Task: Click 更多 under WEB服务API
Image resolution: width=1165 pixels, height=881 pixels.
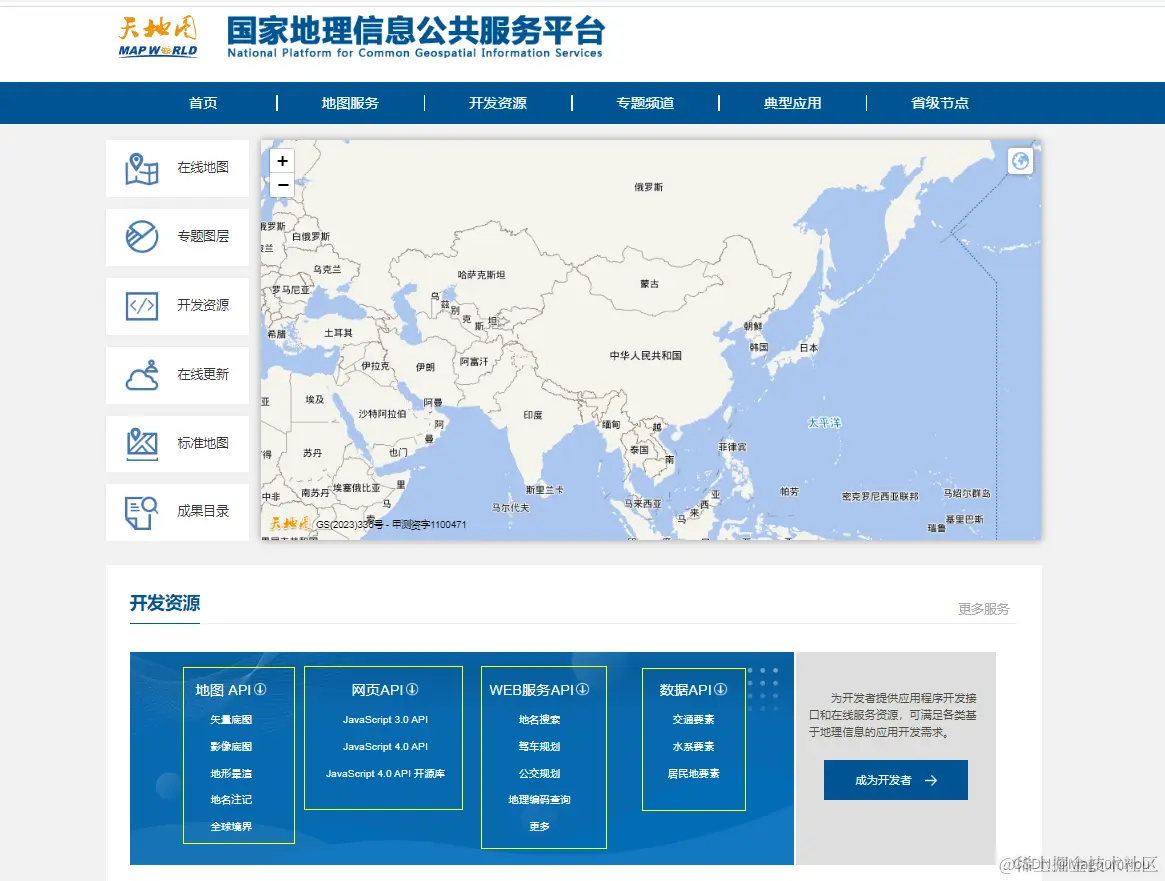Action: point(539,827)
